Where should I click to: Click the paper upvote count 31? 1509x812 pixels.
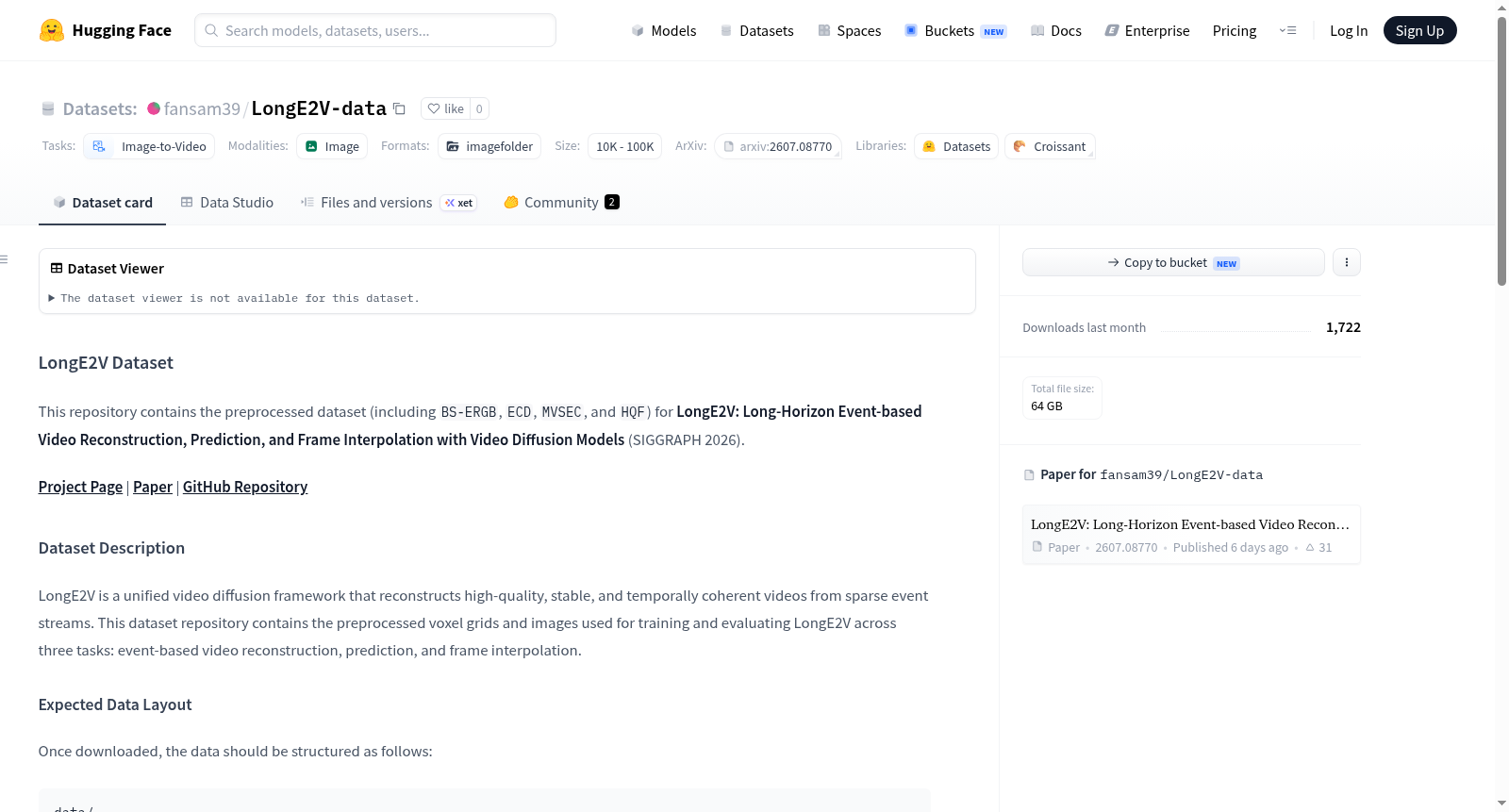(x=1318, y=547)
